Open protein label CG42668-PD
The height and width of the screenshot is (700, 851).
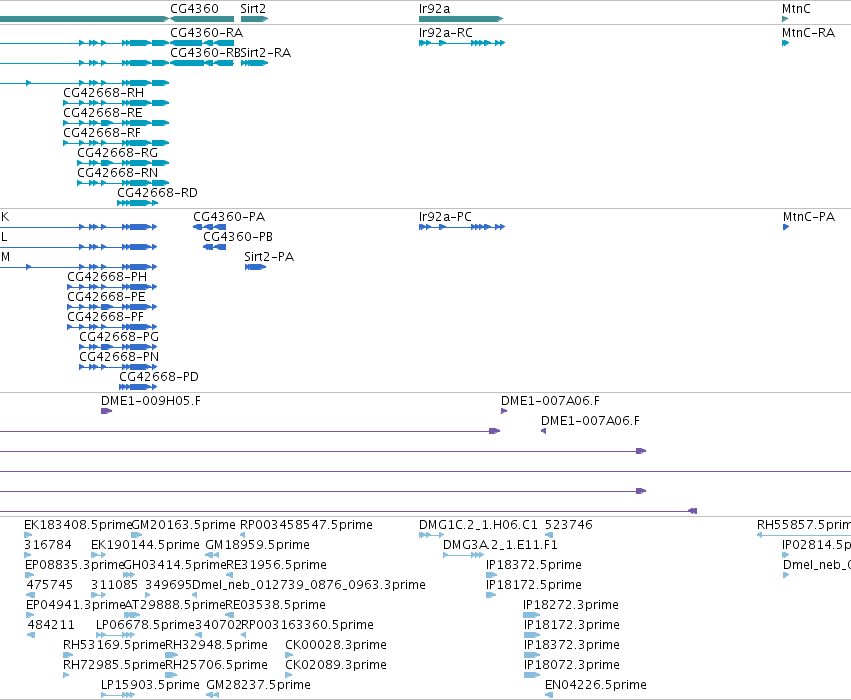(159, 377)
